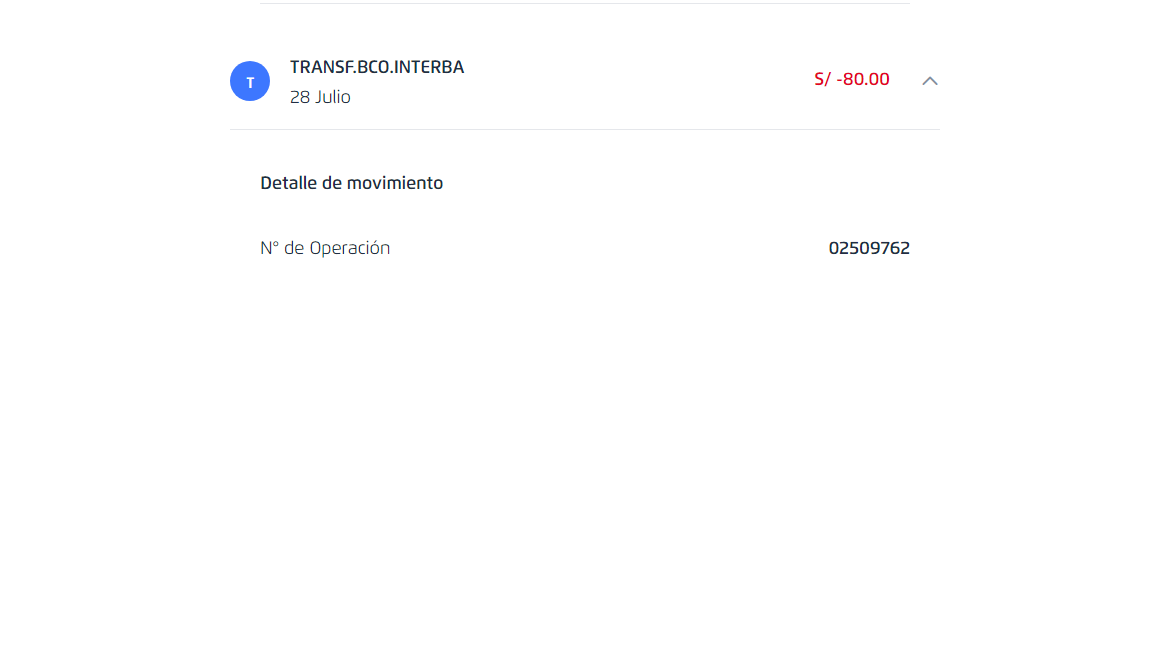Click the "N° de Operación" label
The height and width of the screenshot is (648, 1167).
point(325,248)
